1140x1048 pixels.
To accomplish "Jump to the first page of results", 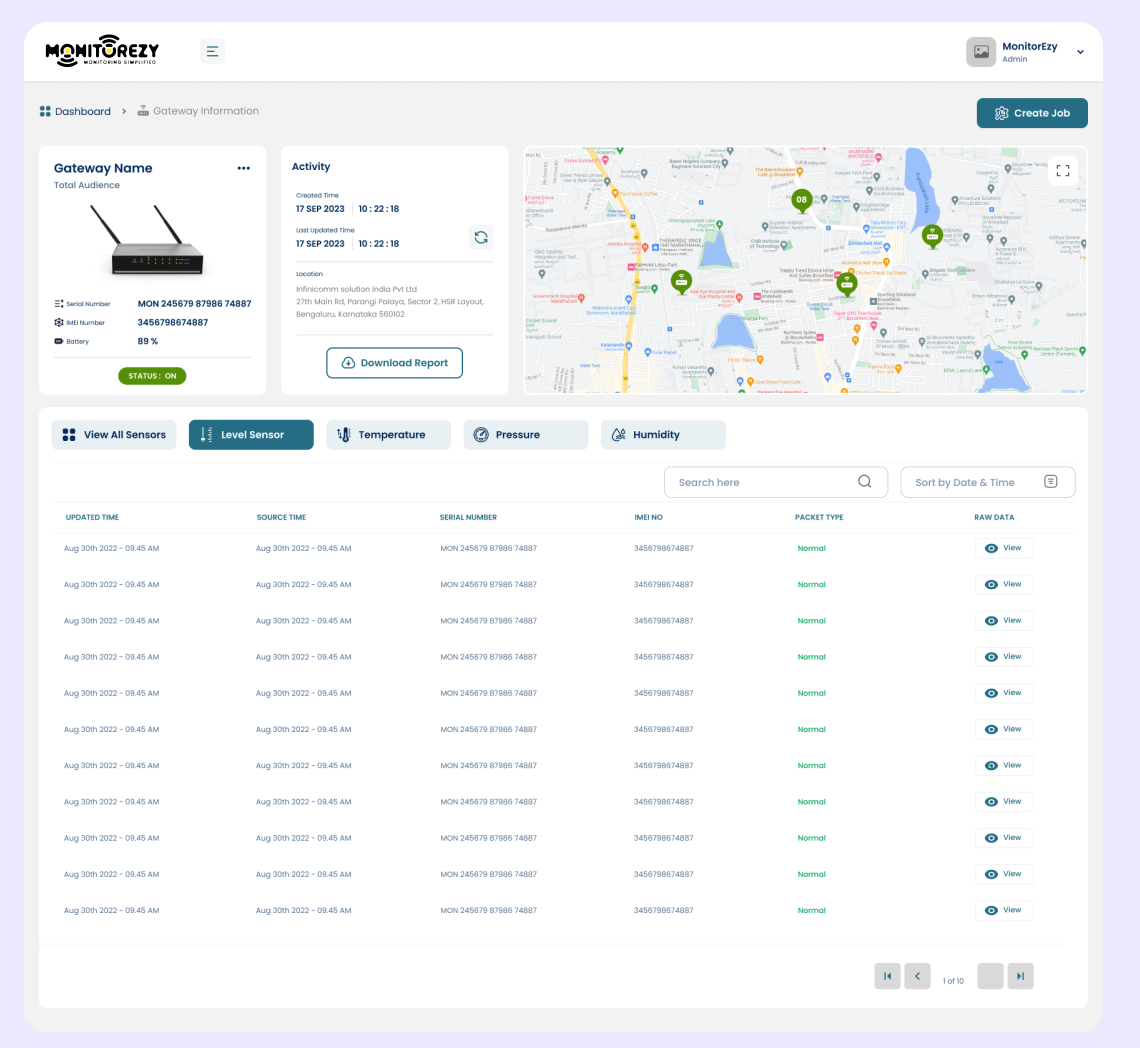I will [x=887, y=976].
